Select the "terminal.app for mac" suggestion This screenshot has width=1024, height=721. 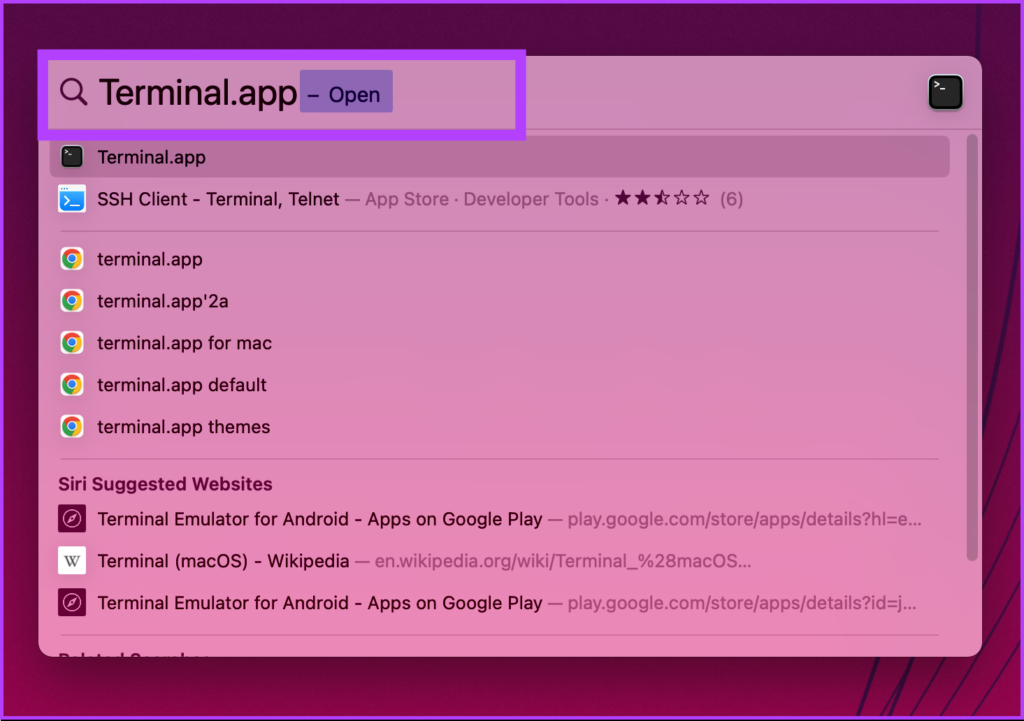184,343
